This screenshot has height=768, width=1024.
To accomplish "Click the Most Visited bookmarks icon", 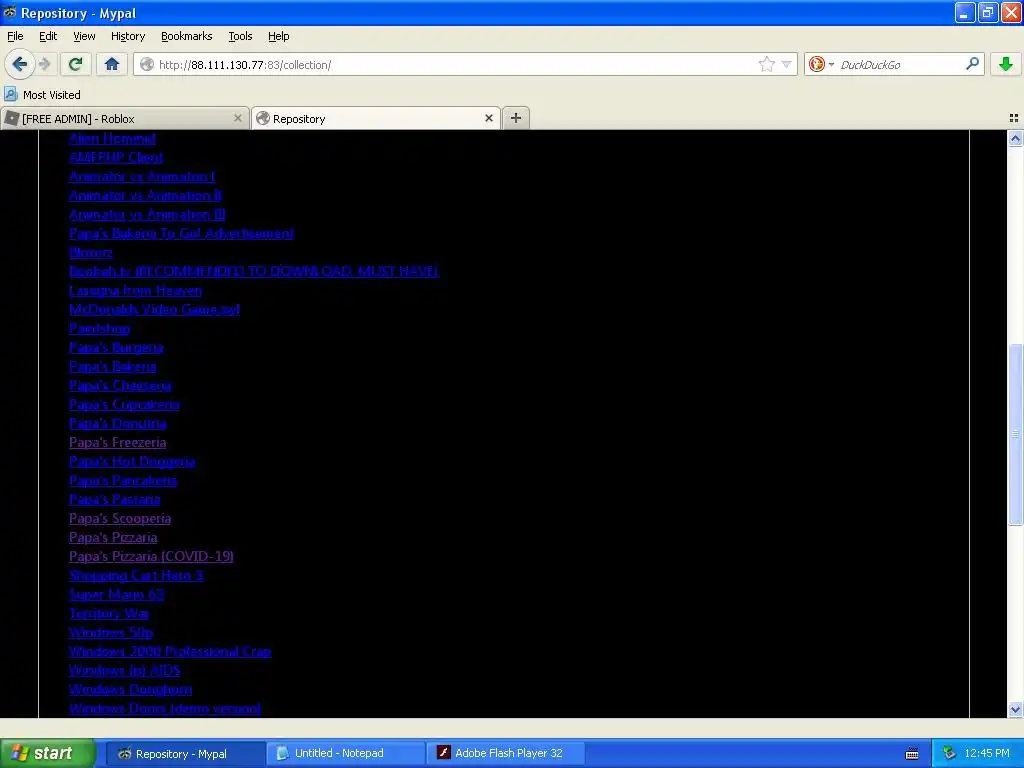I will click(10, 94).
